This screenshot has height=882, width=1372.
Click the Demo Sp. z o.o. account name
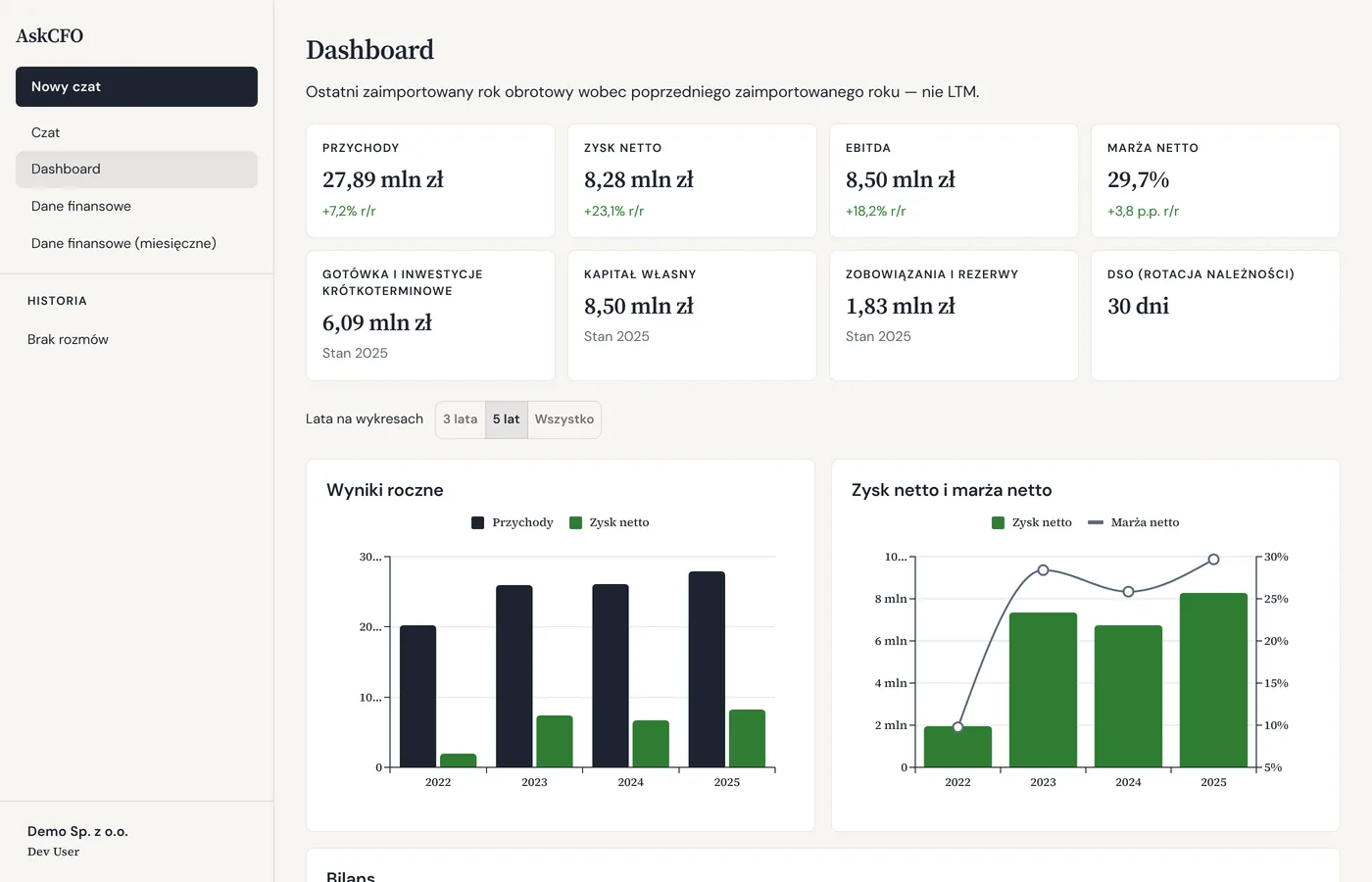tap(77, 831)
